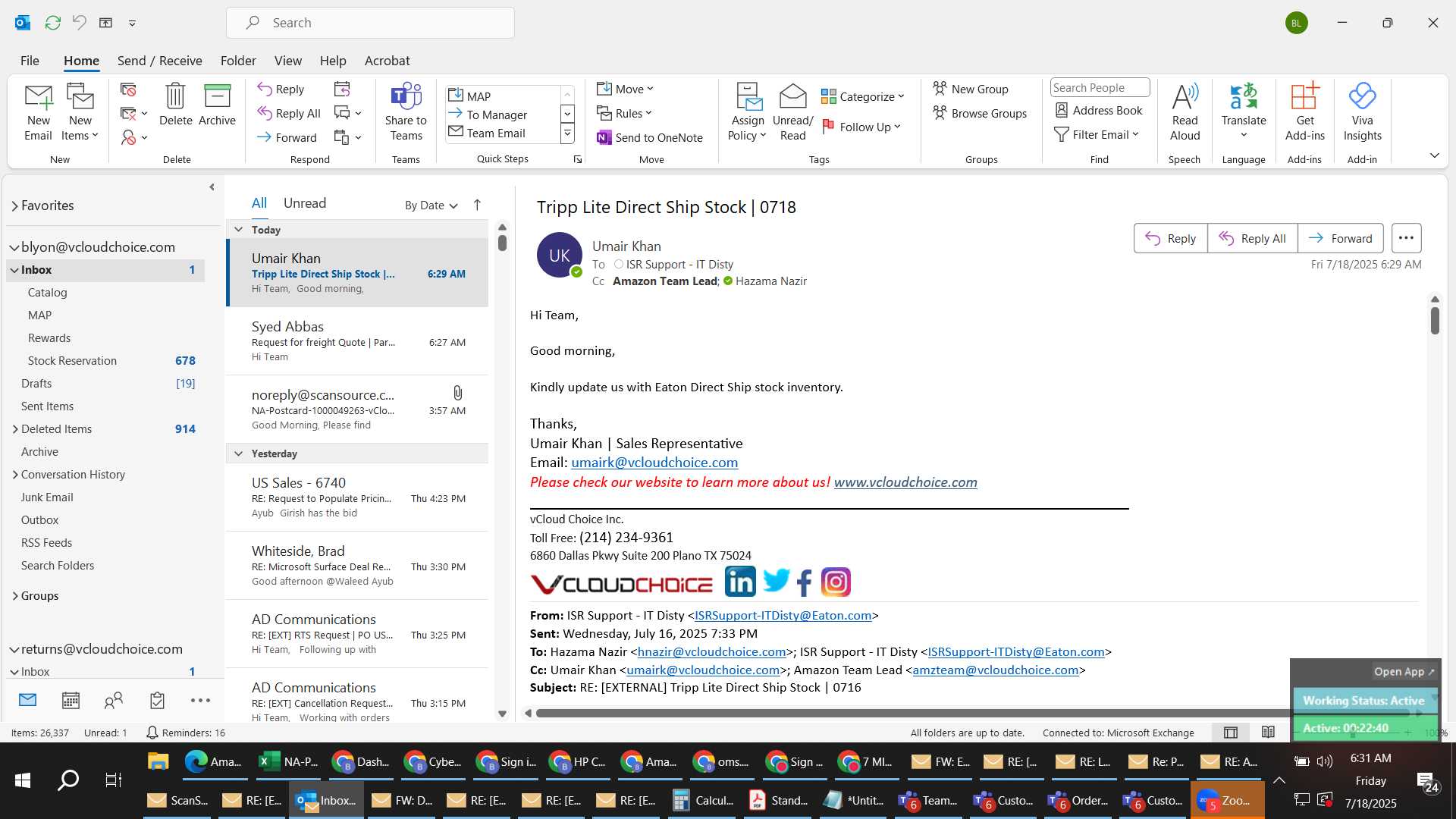Send message to OneNote

(650, 137)
